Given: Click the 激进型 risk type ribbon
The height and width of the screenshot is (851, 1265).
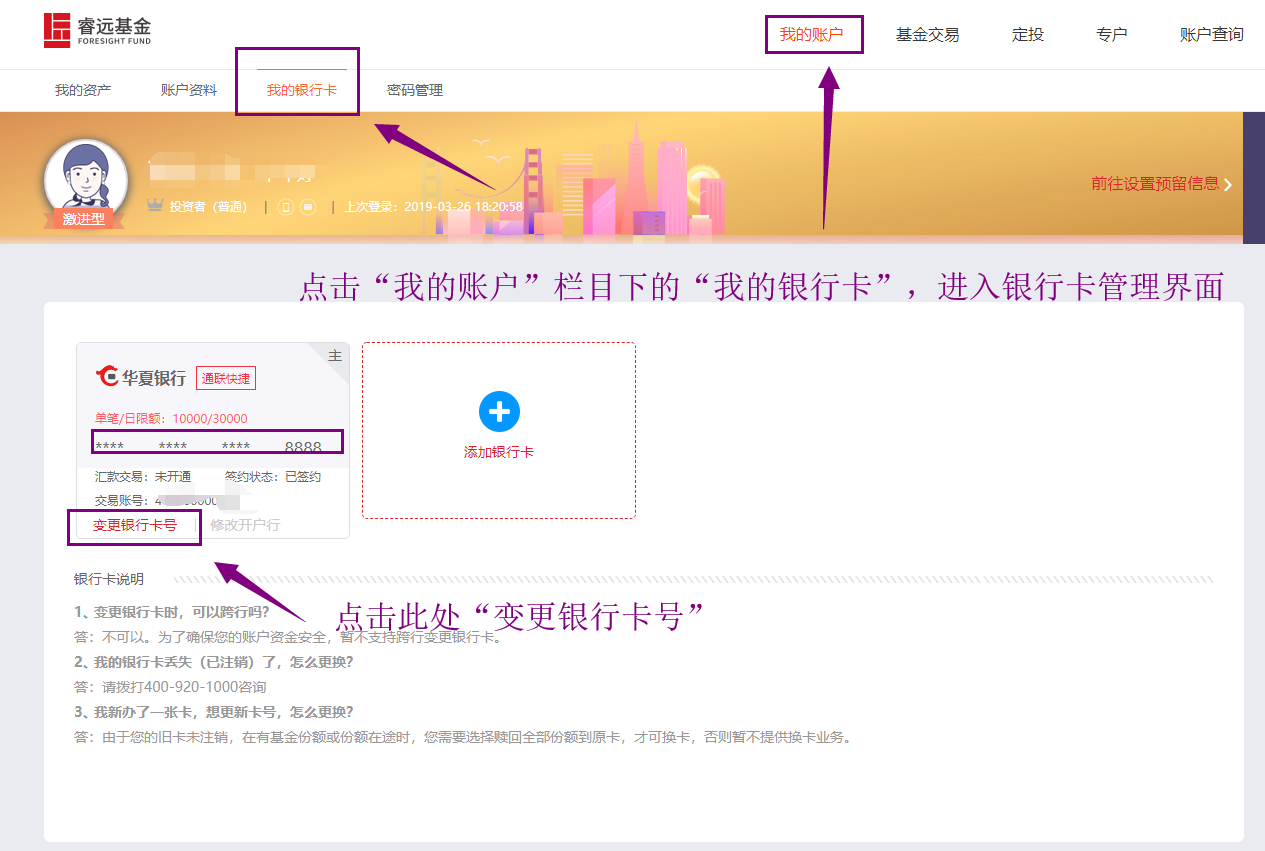Looking at the screenshot, I should 84,219.
